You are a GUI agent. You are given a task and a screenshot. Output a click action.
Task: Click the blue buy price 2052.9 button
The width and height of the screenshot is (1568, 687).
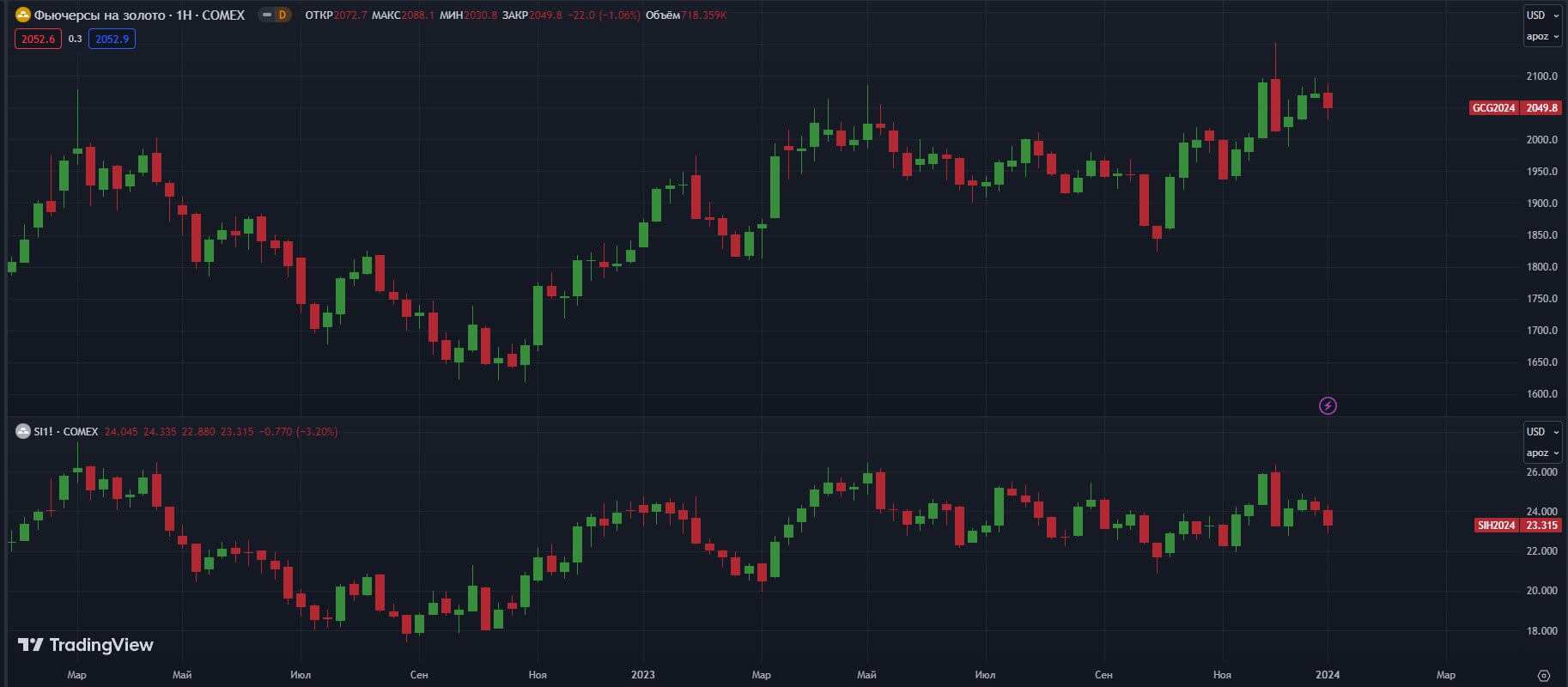pos(112,39)
